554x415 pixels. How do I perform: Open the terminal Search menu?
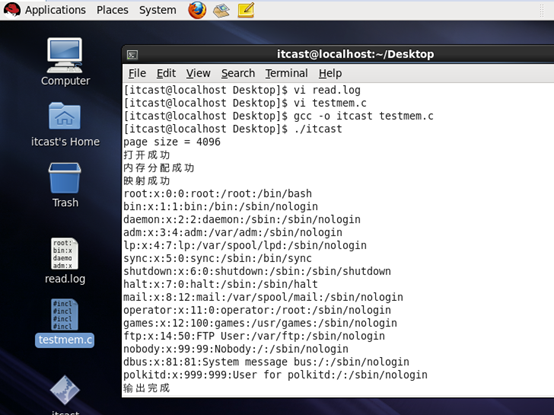pos(238,73)
